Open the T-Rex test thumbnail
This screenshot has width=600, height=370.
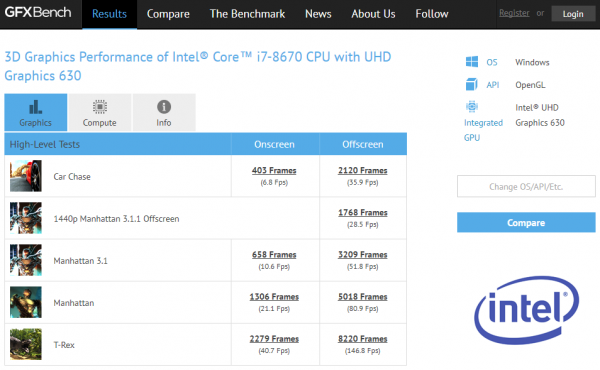tap(26, 344)
